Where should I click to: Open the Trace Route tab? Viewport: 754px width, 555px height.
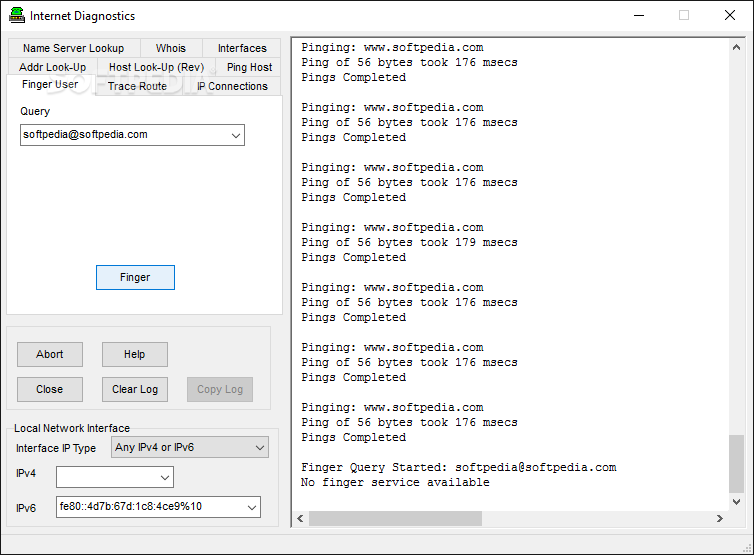(138, 86)
